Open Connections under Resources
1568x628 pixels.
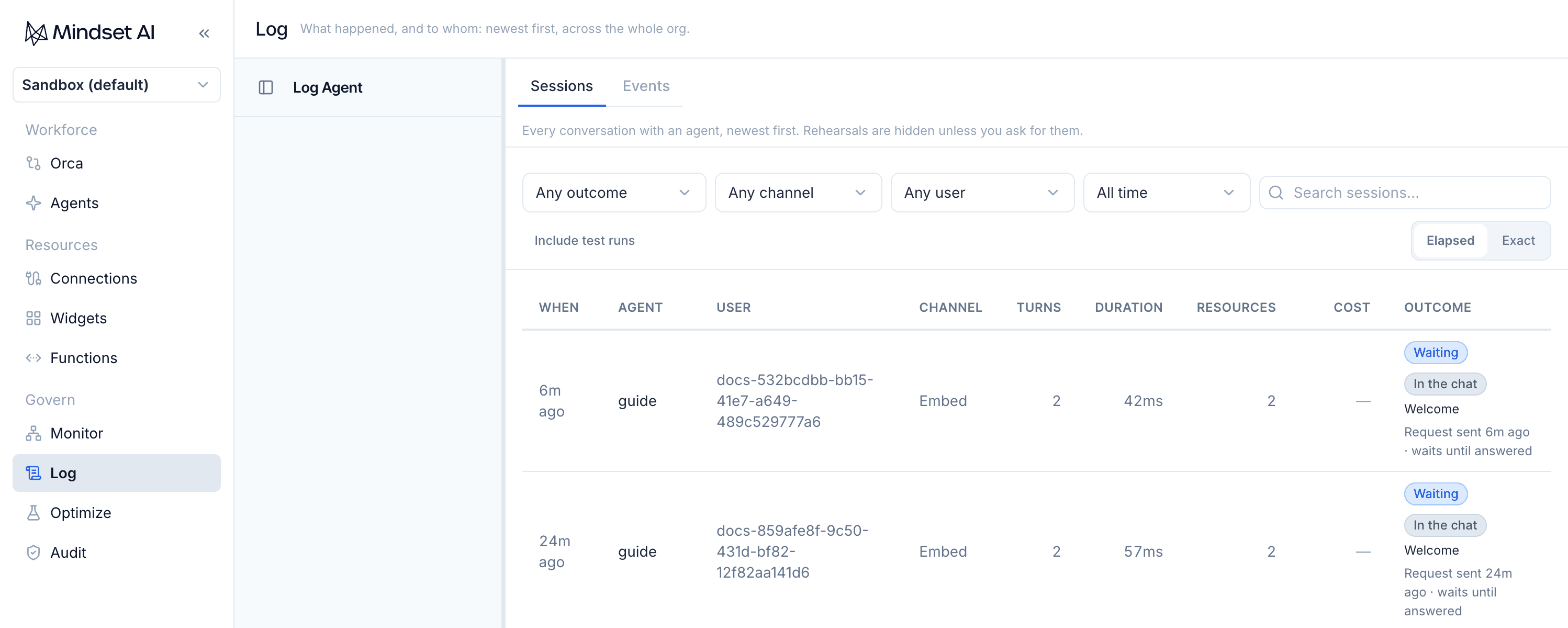117,278
